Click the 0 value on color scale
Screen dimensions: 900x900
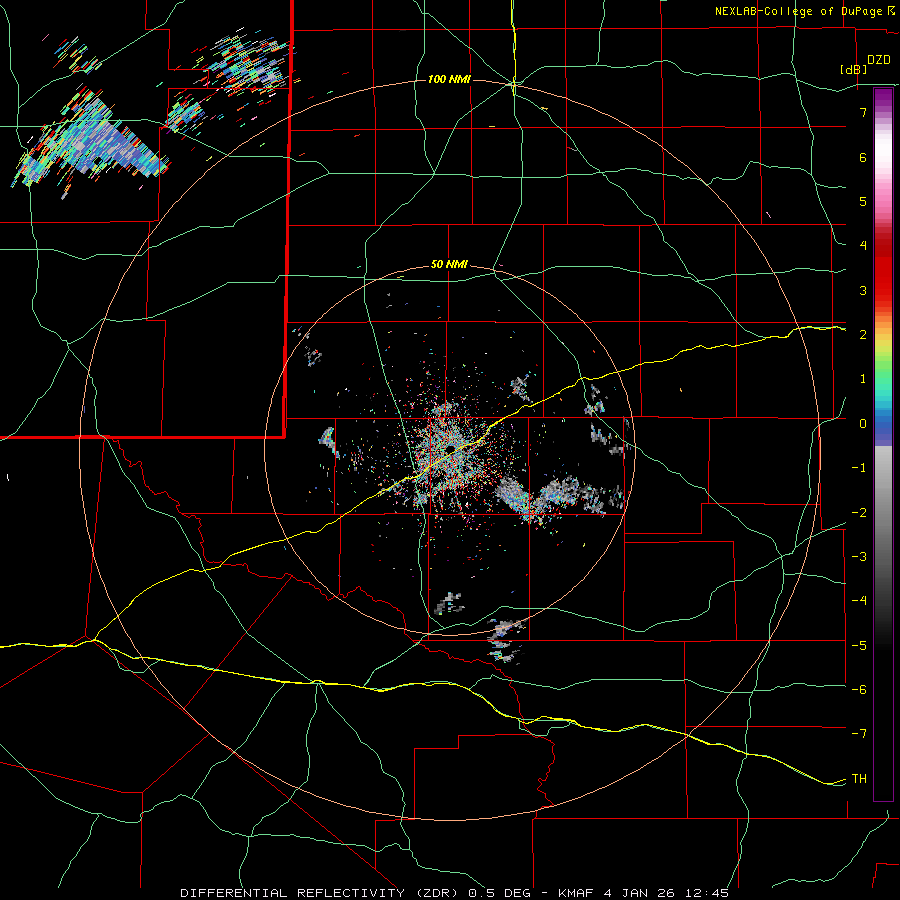click(862, 424)
